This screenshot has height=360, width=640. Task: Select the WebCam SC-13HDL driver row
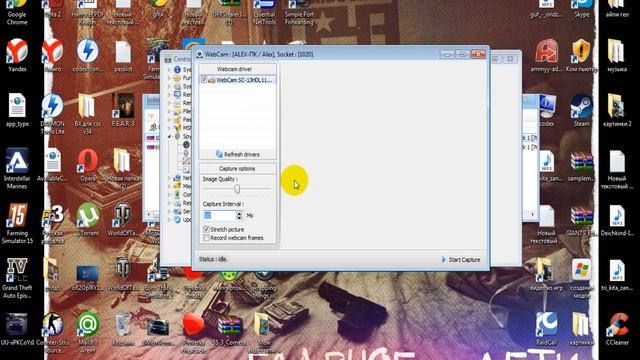tap(238, 80)
